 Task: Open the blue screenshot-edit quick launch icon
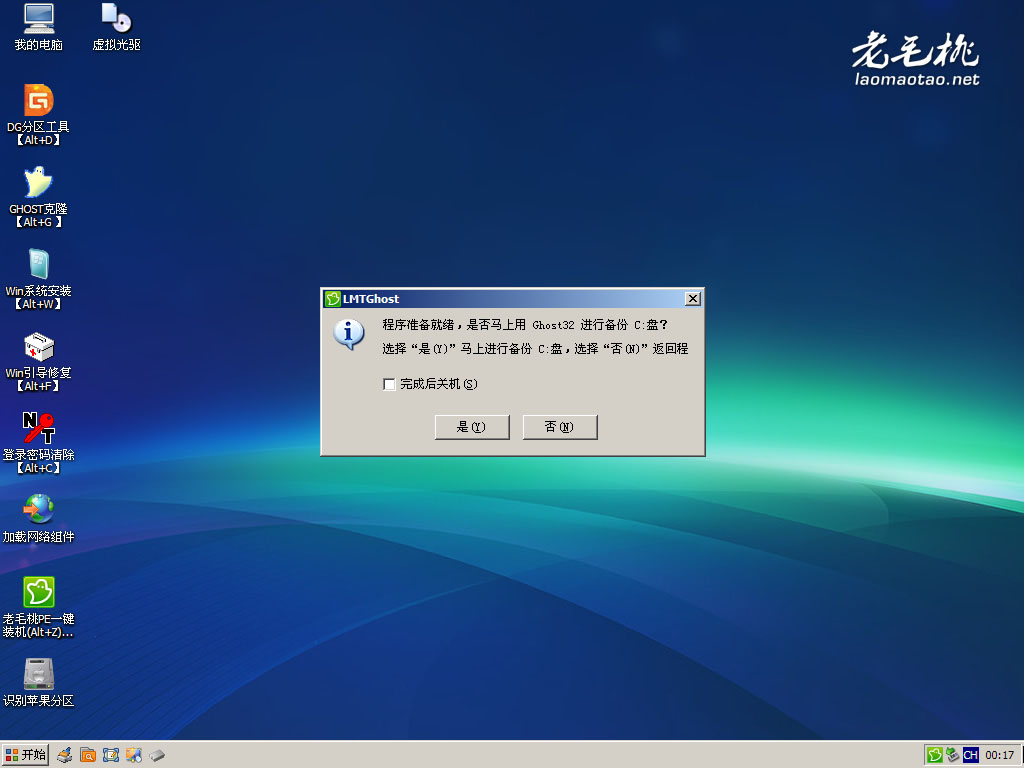(110, 756)
